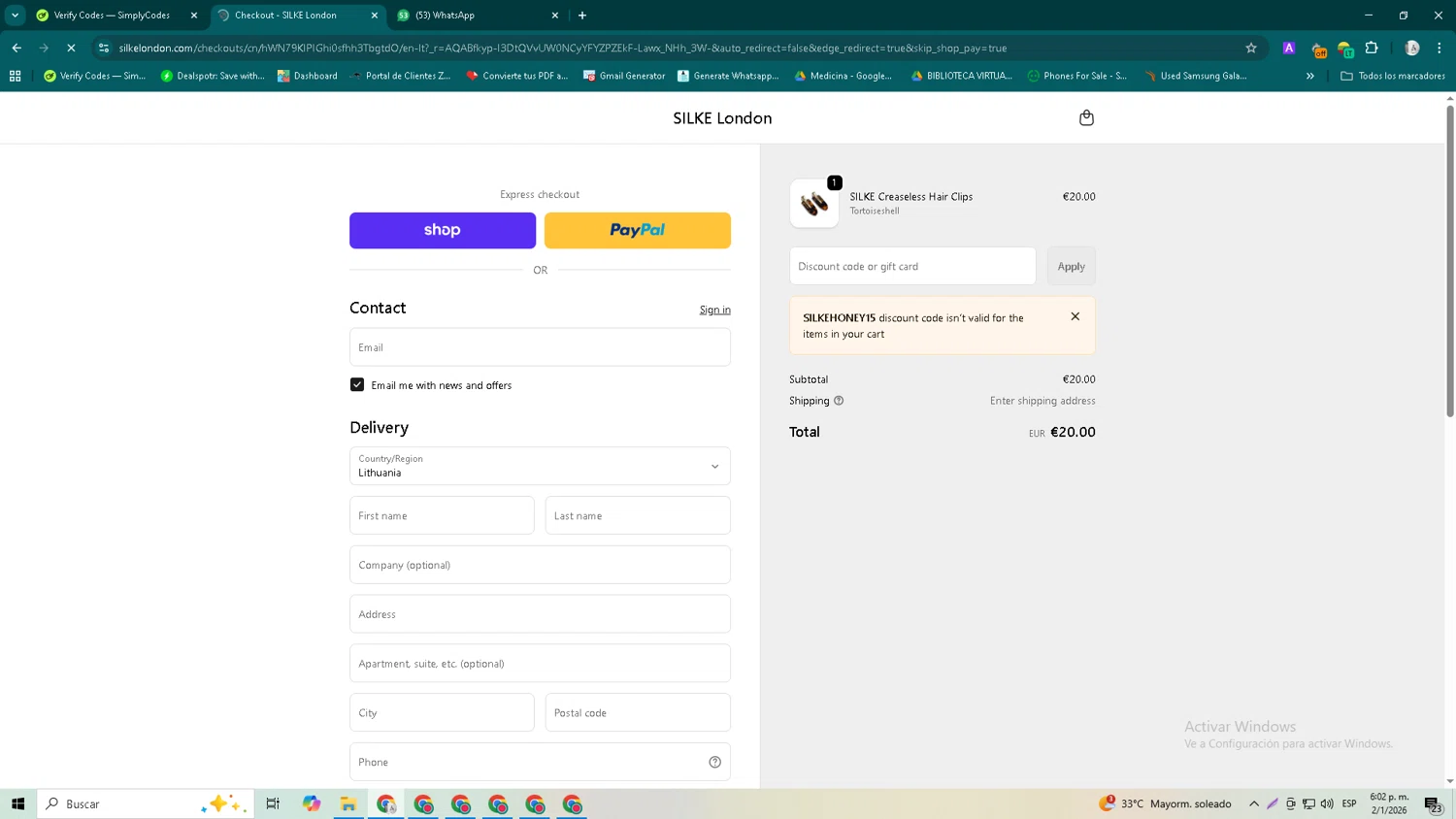Click the Last name field

(x=638, y=515)
